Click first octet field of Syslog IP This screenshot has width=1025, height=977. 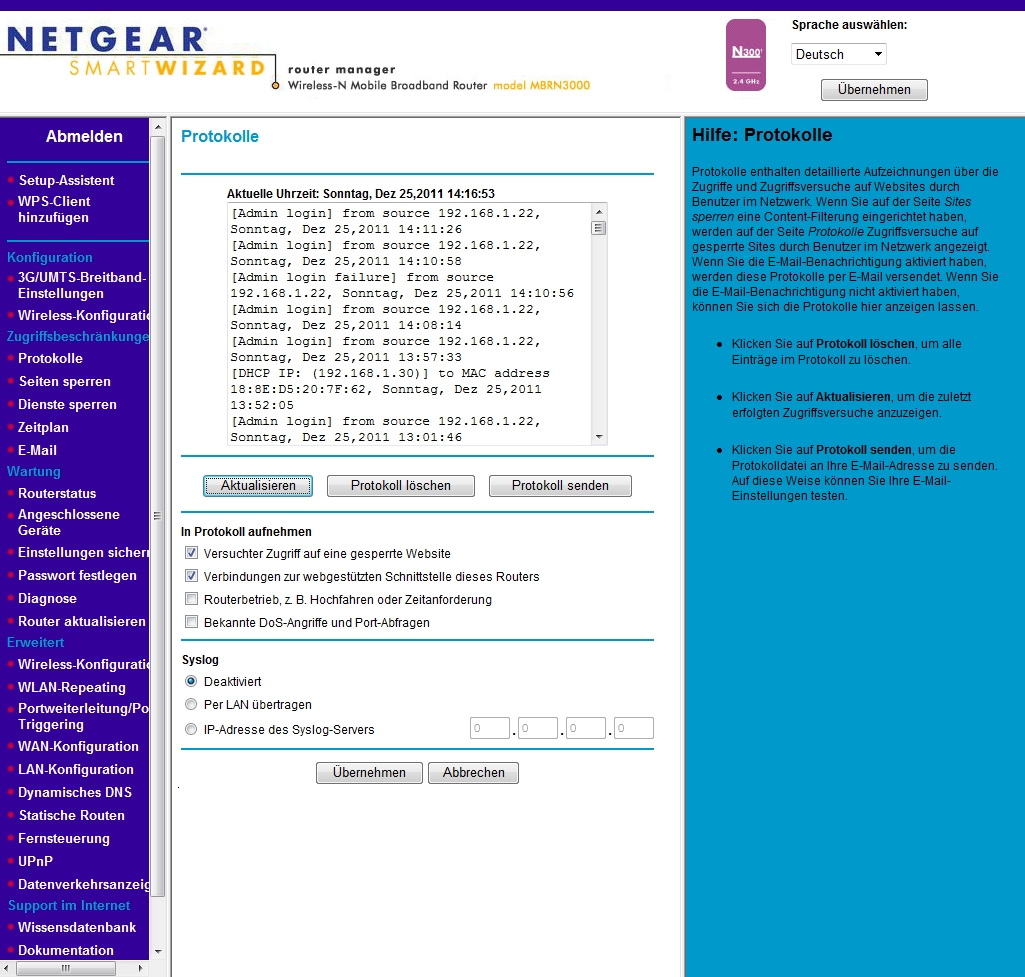pos(490,729)
